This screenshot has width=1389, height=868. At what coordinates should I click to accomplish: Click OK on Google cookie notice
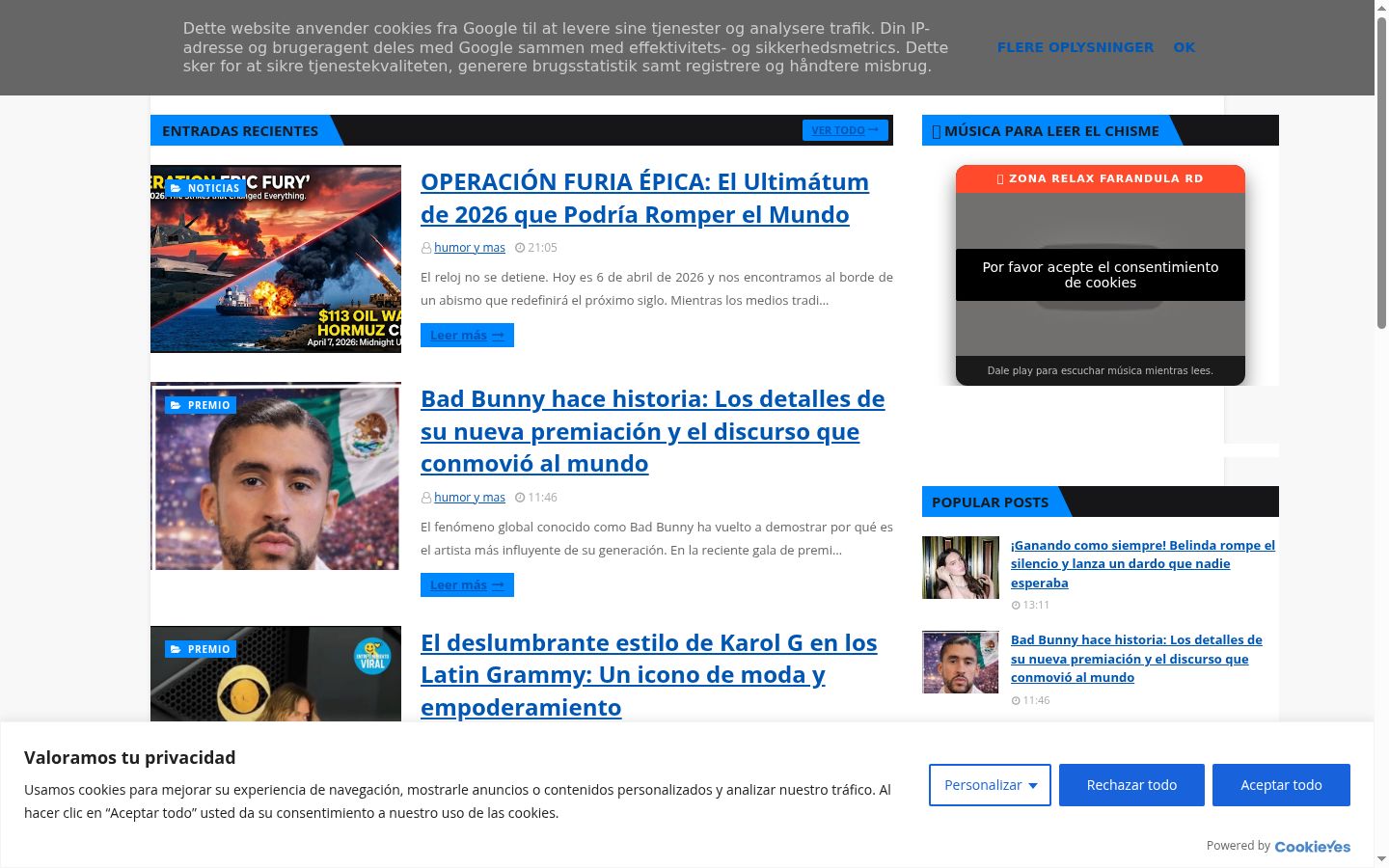(1184, 47)
